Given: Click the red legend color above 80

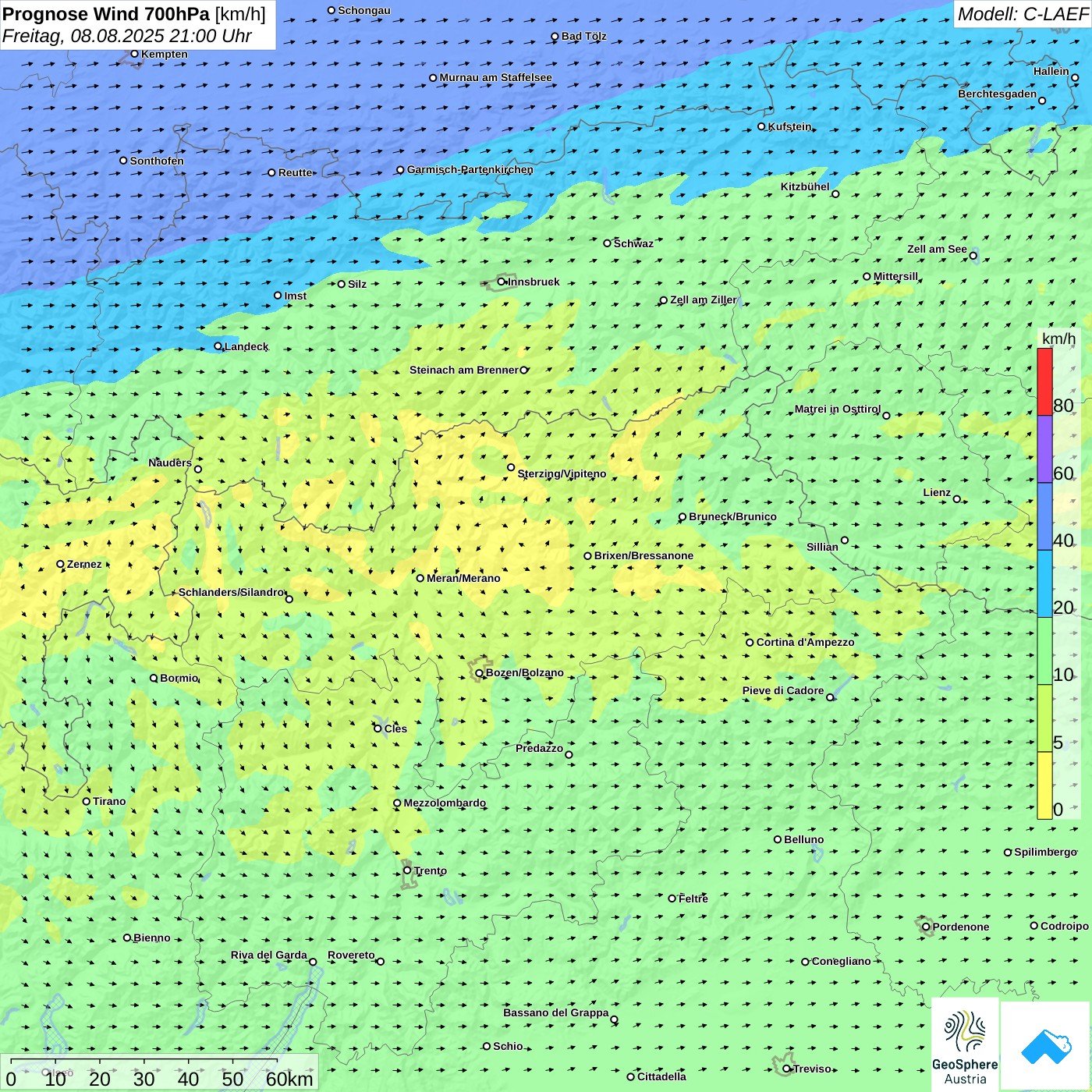Looking at the screenshot, I should pos(1044,381).
